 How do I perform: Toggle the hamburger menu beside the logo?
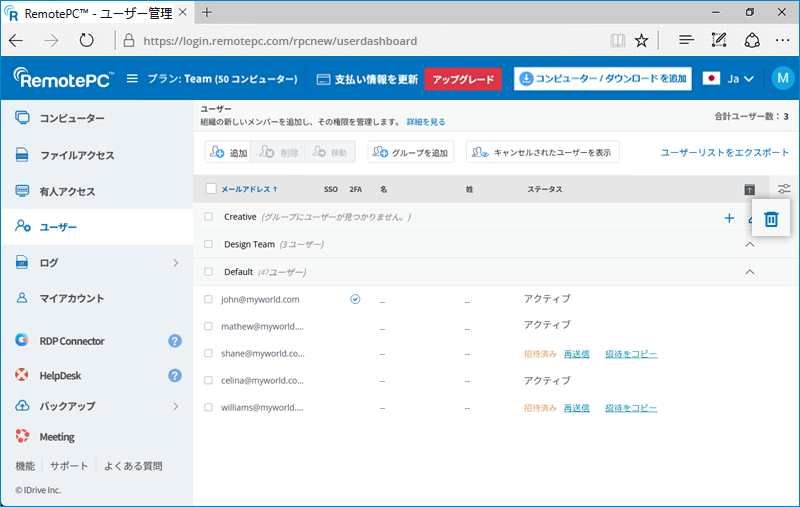132,79
